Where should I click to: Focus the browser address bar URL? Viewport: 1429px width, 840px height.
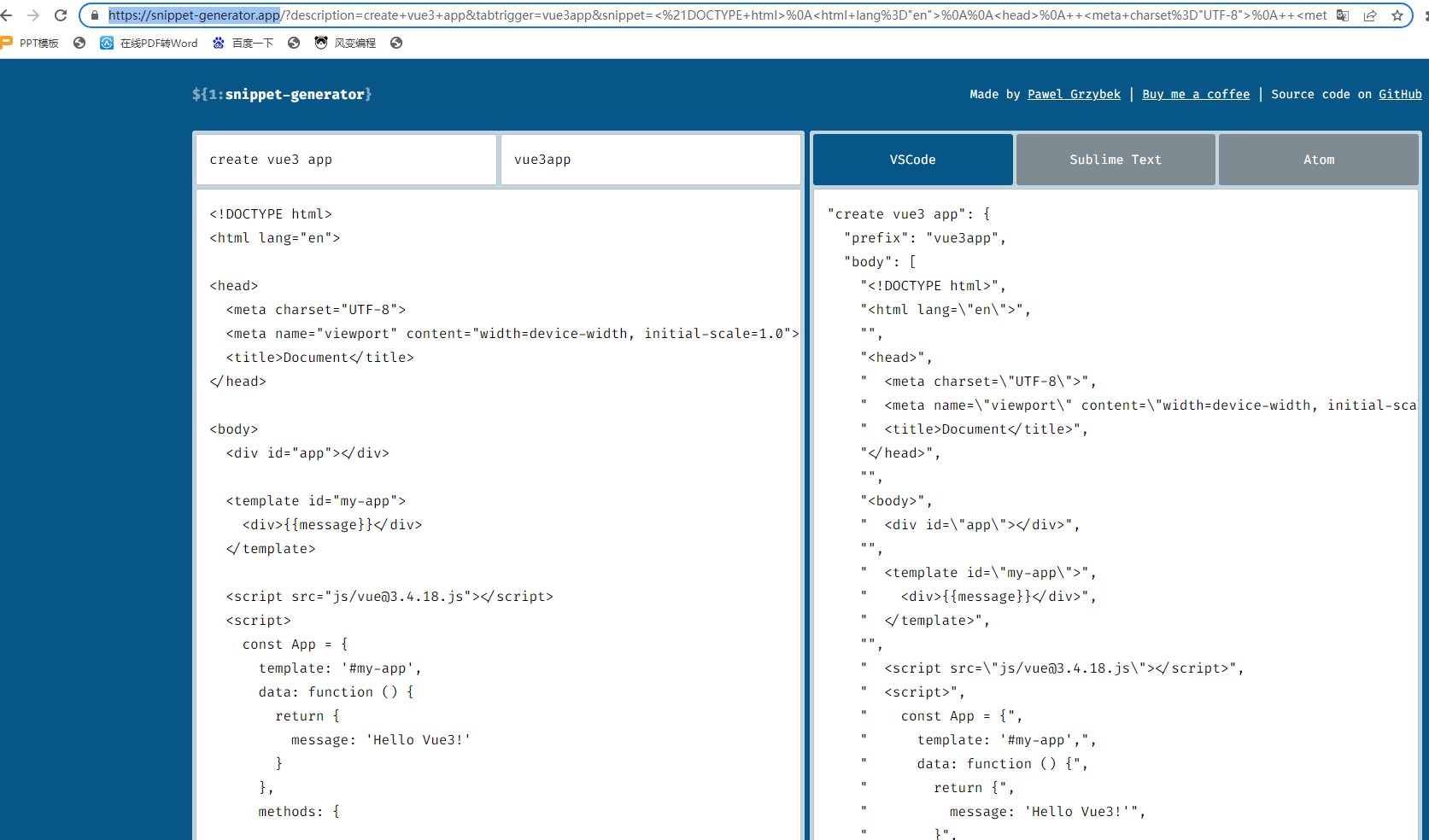[x=717, y=15]
